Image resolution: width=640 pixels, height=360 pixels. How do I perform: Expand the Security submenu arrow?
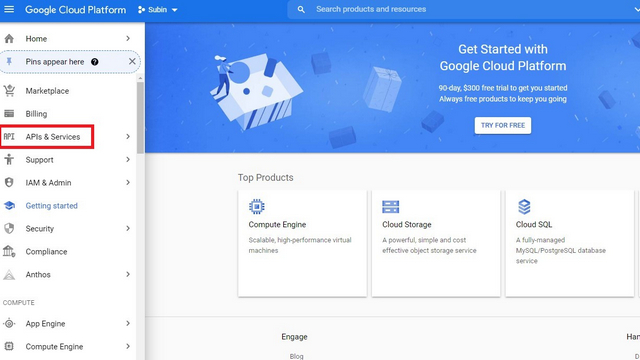(128, 228)
